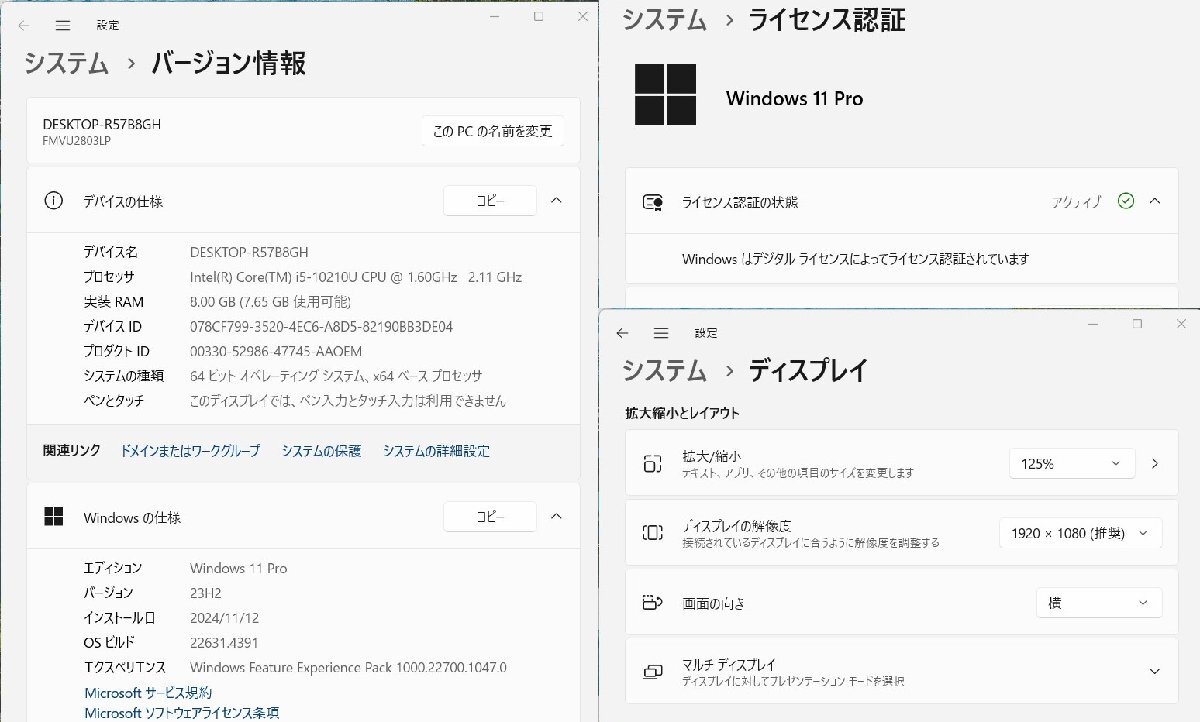Select the デバイス ID value text
The height and width of the screenshot is (722, 1200).
pyautogui.click(x=322, y=326)
